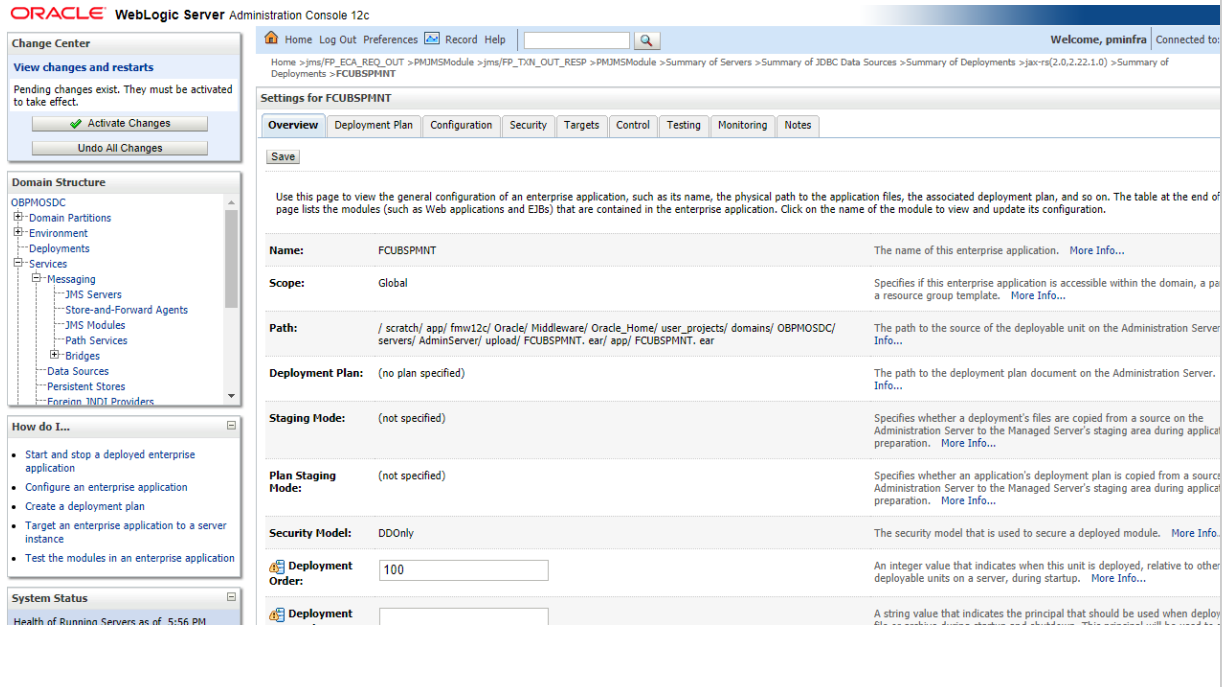
Task: Select JMS Modules tree item
Action: point(95,325)
